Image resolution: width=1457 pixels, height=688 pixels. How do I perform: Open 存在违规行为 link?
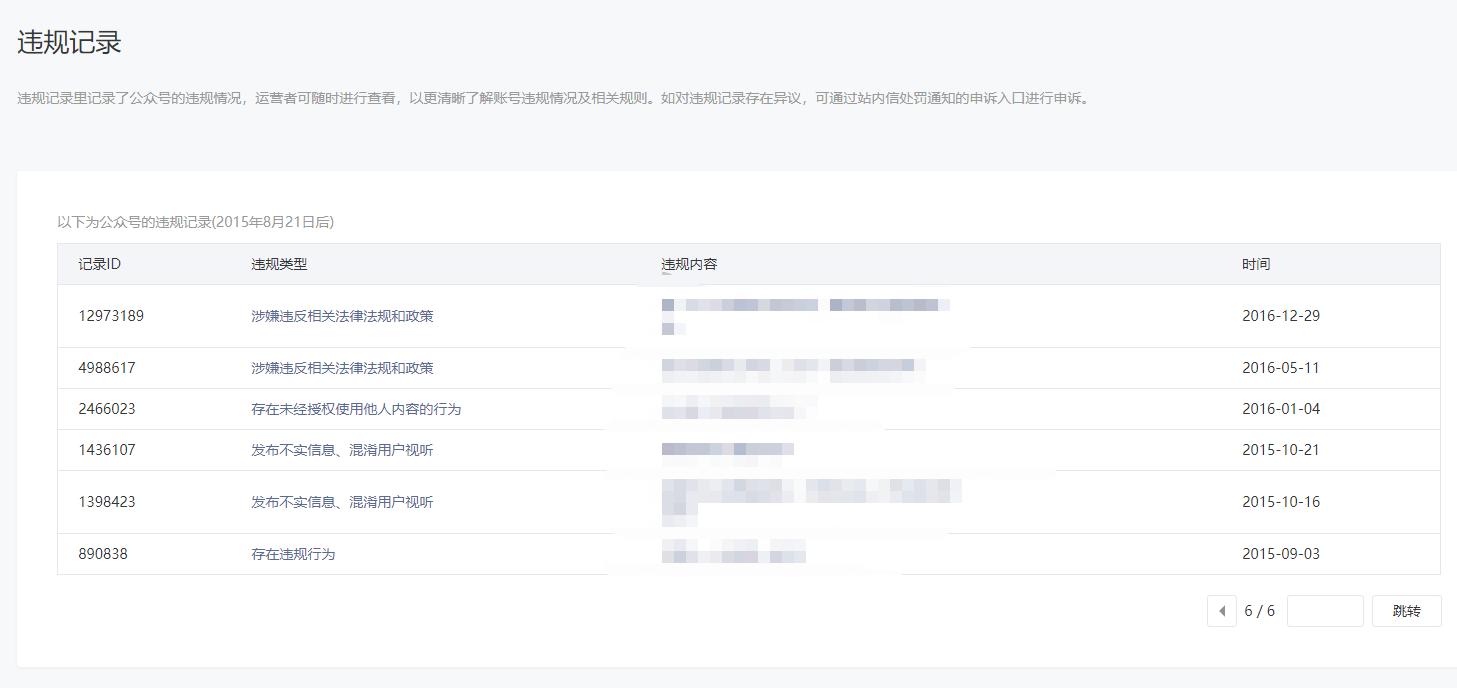pyautogui.click(x=293, y=554)
